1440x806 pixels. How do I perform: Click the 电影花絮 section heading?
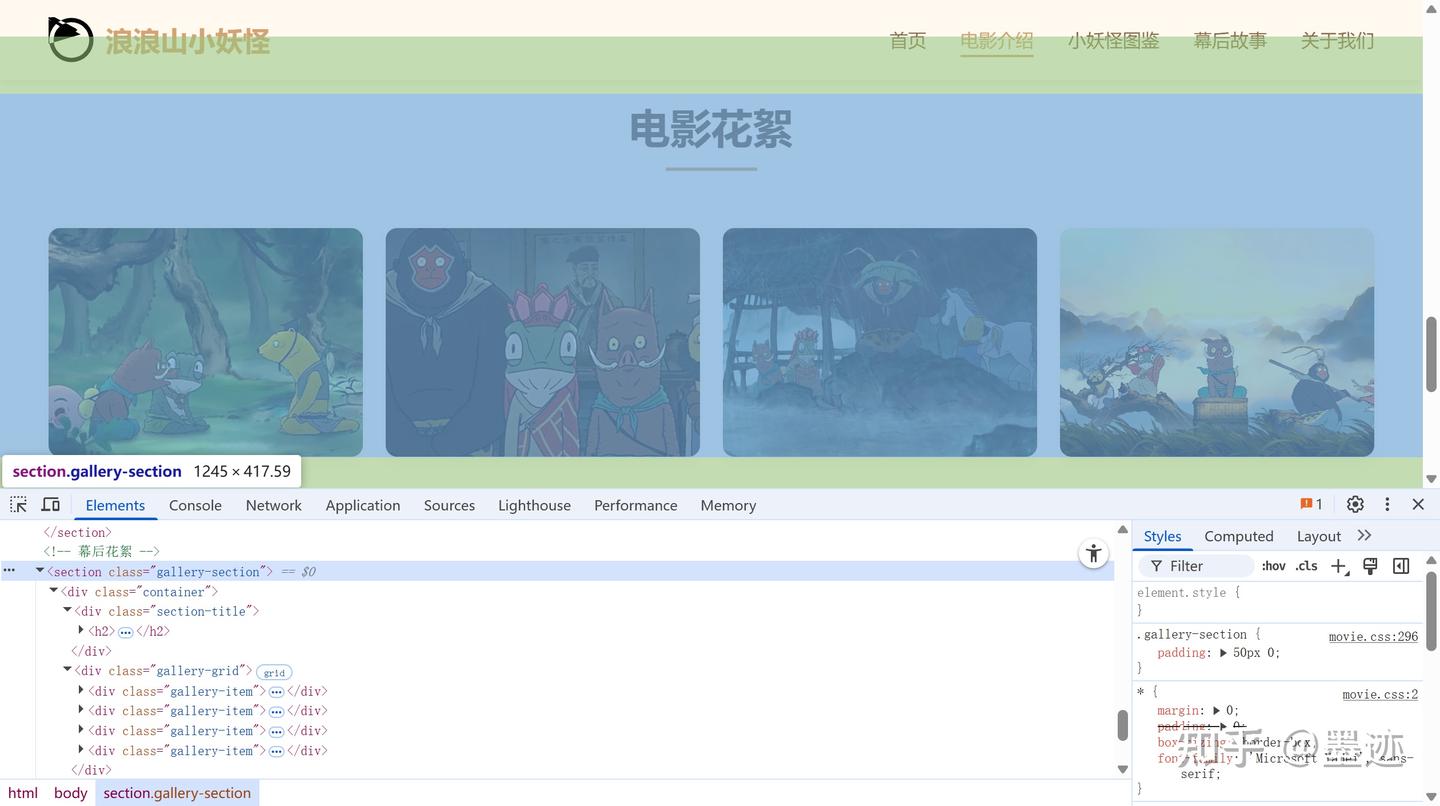tap(711, 129)
